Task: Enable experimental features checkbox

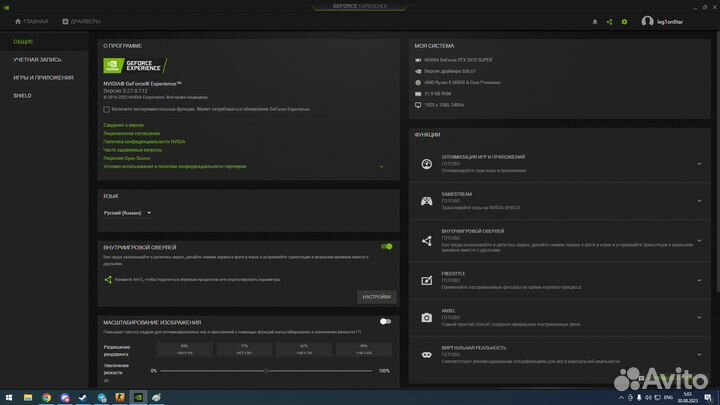Action: tap(107, 109)
